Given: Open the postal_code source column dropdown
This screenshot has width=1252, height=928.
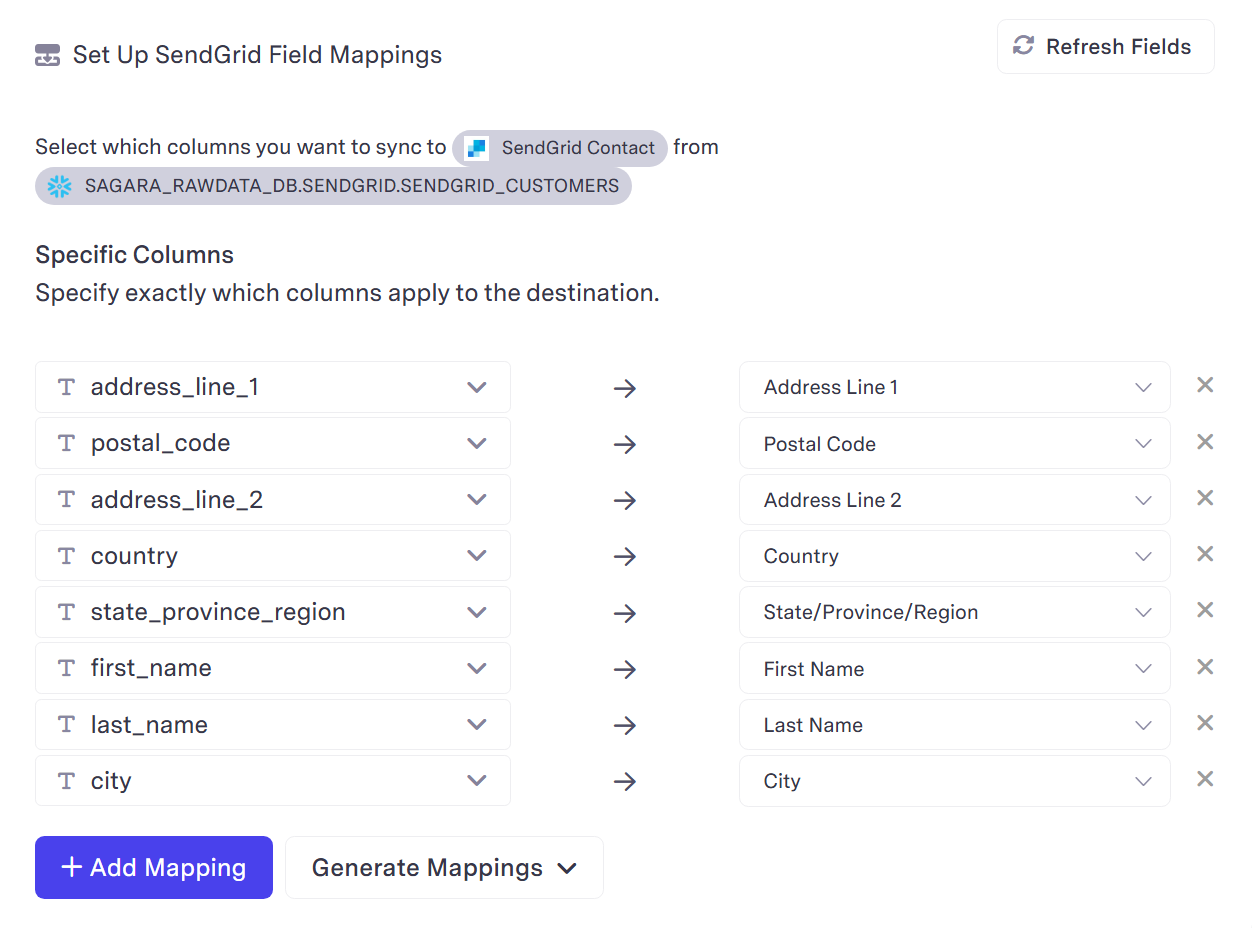Looking at the screenshot, I should coord(273,443).
